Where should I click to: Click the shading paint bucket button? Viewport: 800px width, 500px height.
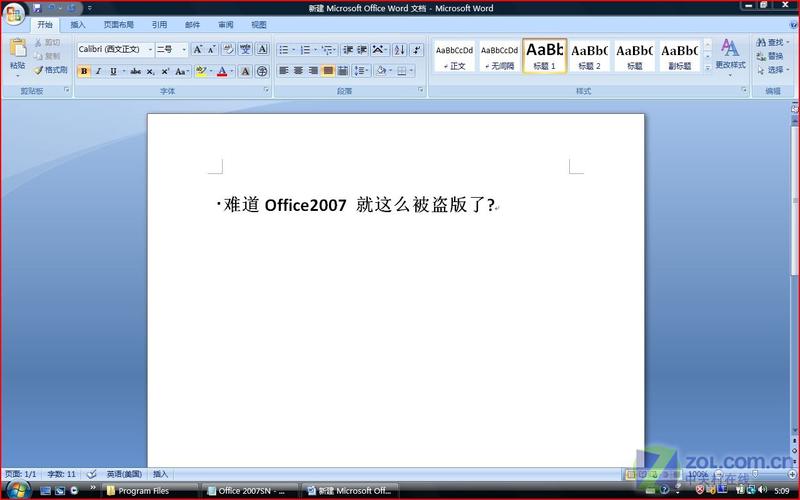(381, 70)
